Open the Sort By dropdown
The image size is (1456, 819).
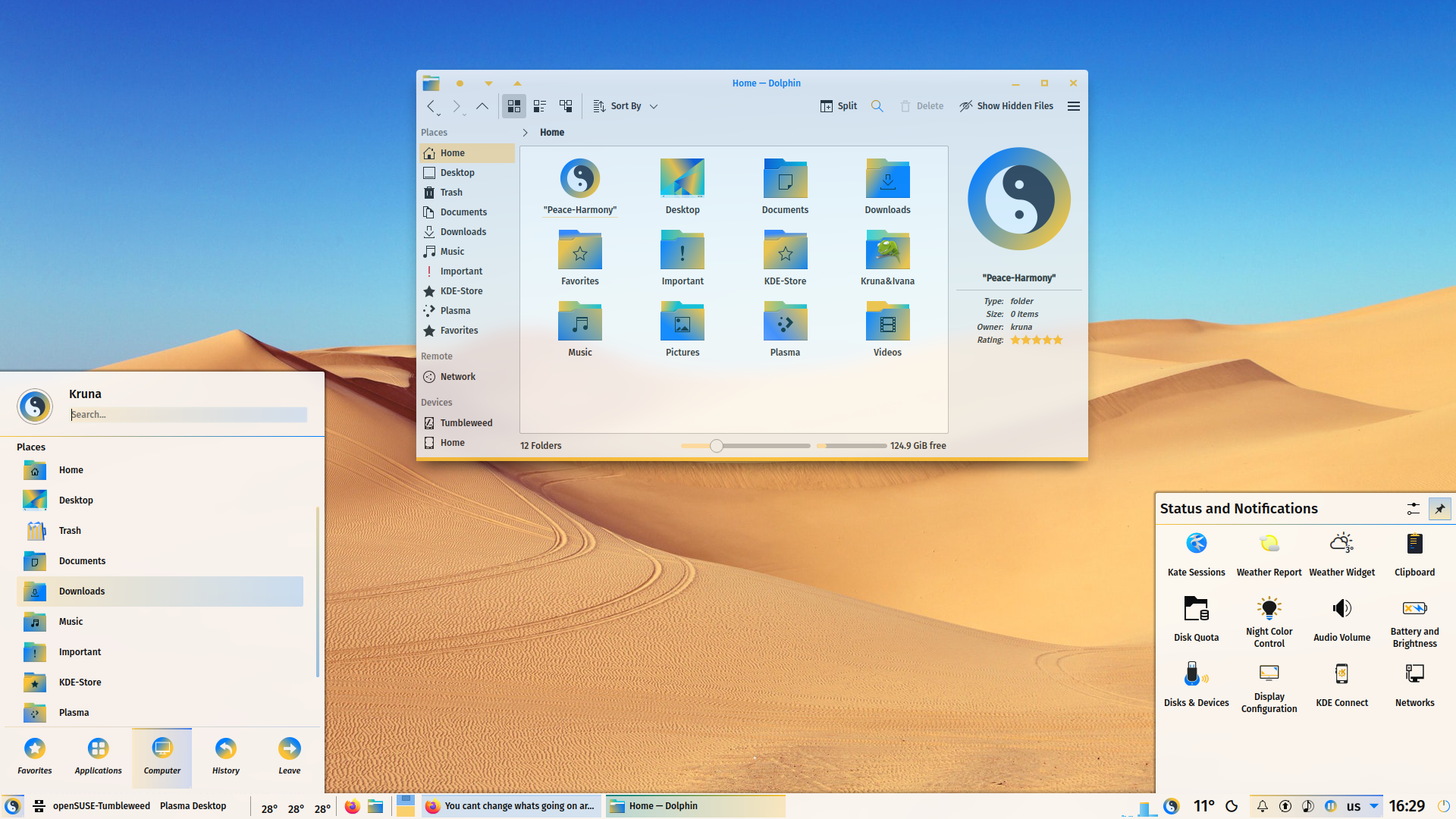(626, 106)
